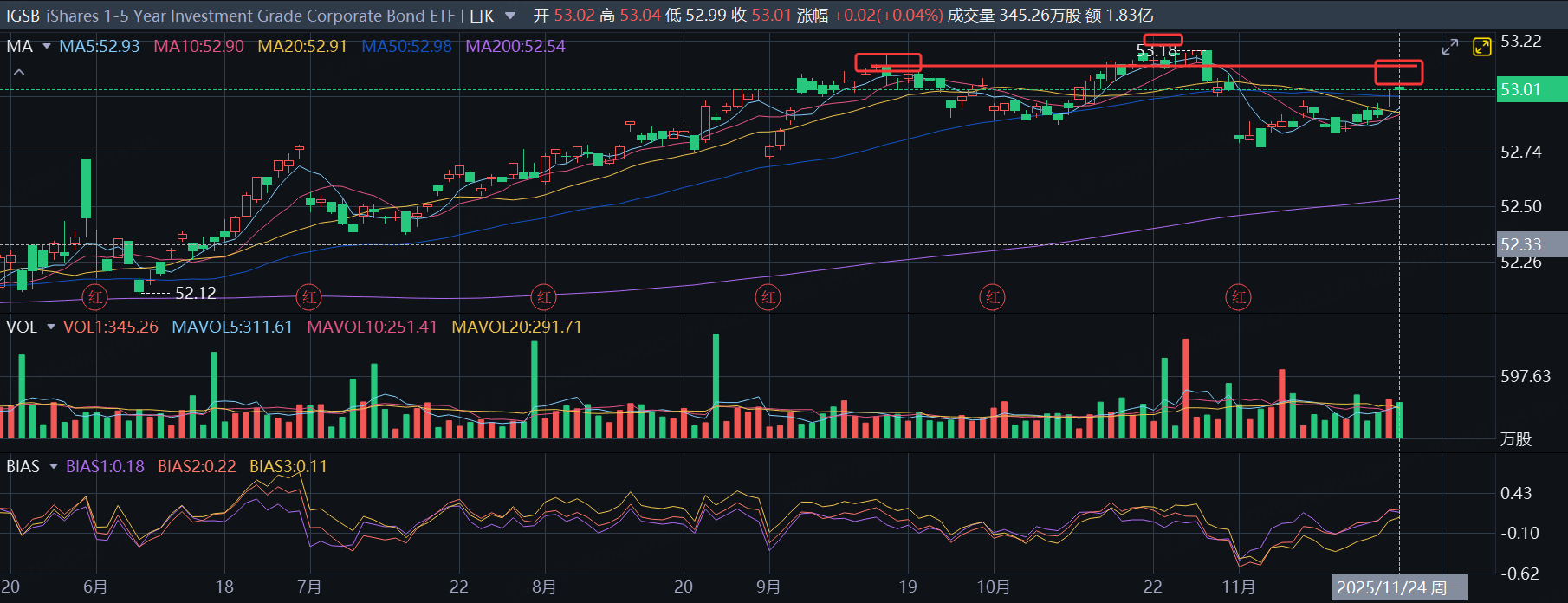Click the 红 dividend marker above 6月

tap(95, 297)
